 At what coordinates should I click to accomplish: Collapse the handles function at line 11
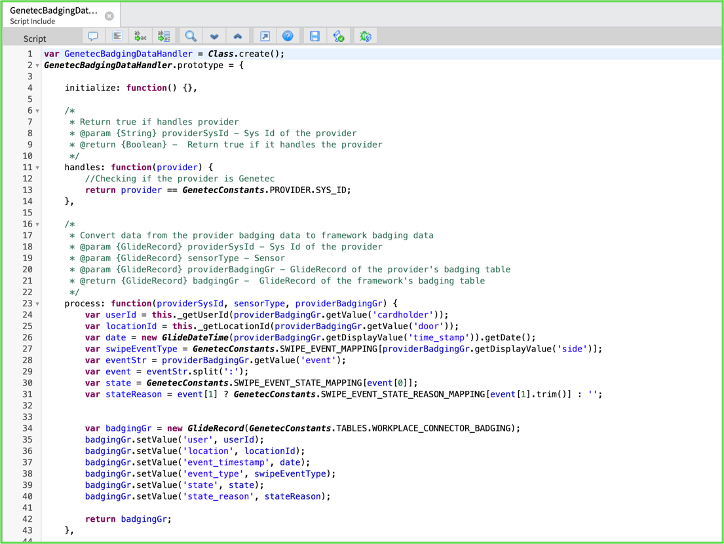37,167
